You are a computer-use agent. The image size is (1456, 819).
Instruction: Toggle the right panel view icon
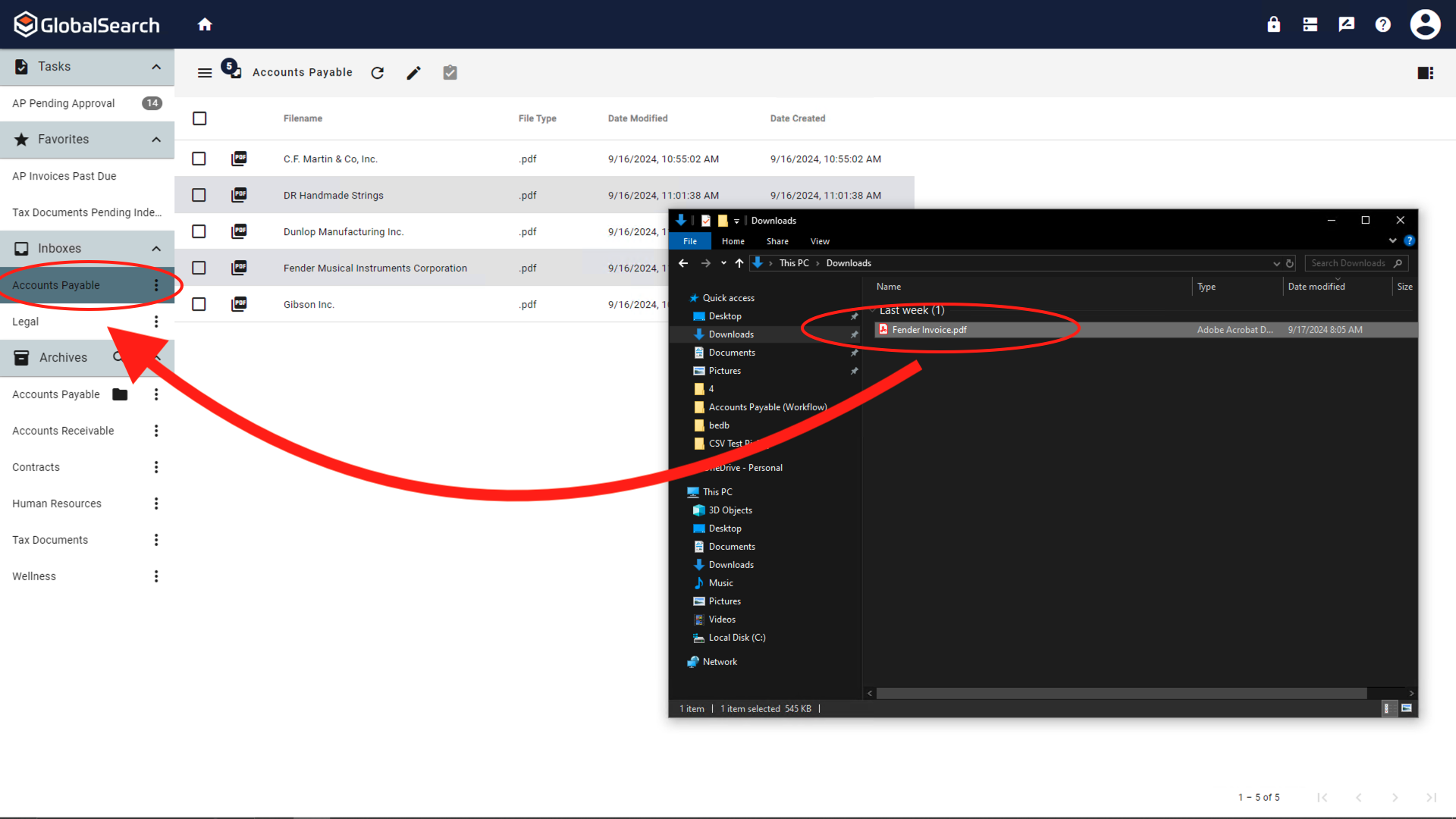[x=1425, y=73]
